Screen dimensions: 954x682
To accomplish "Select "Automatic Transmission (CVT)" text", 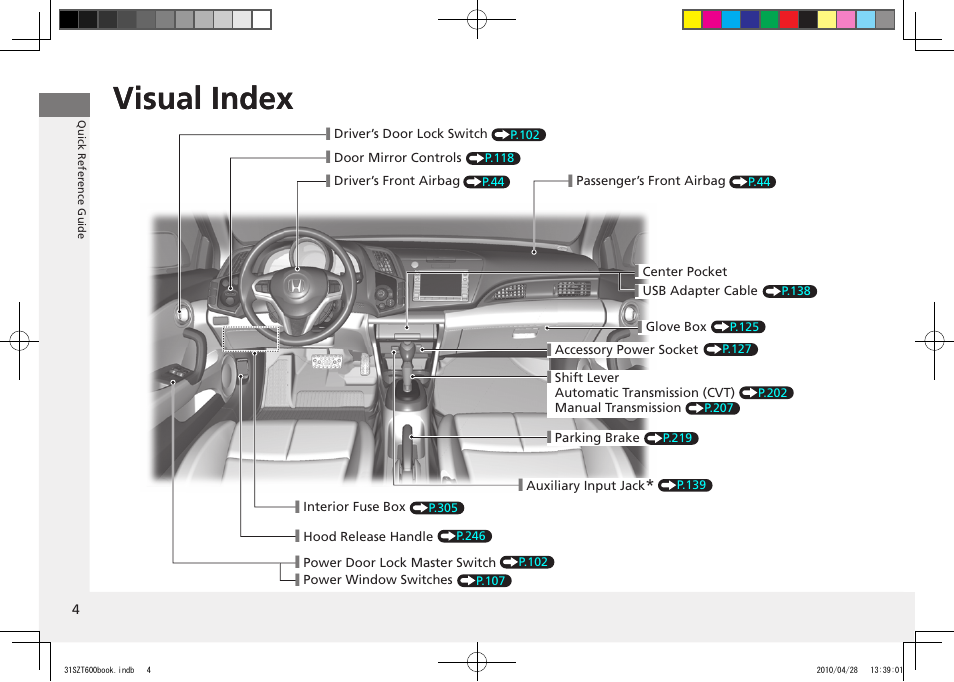I will click(x=644, y=393).
